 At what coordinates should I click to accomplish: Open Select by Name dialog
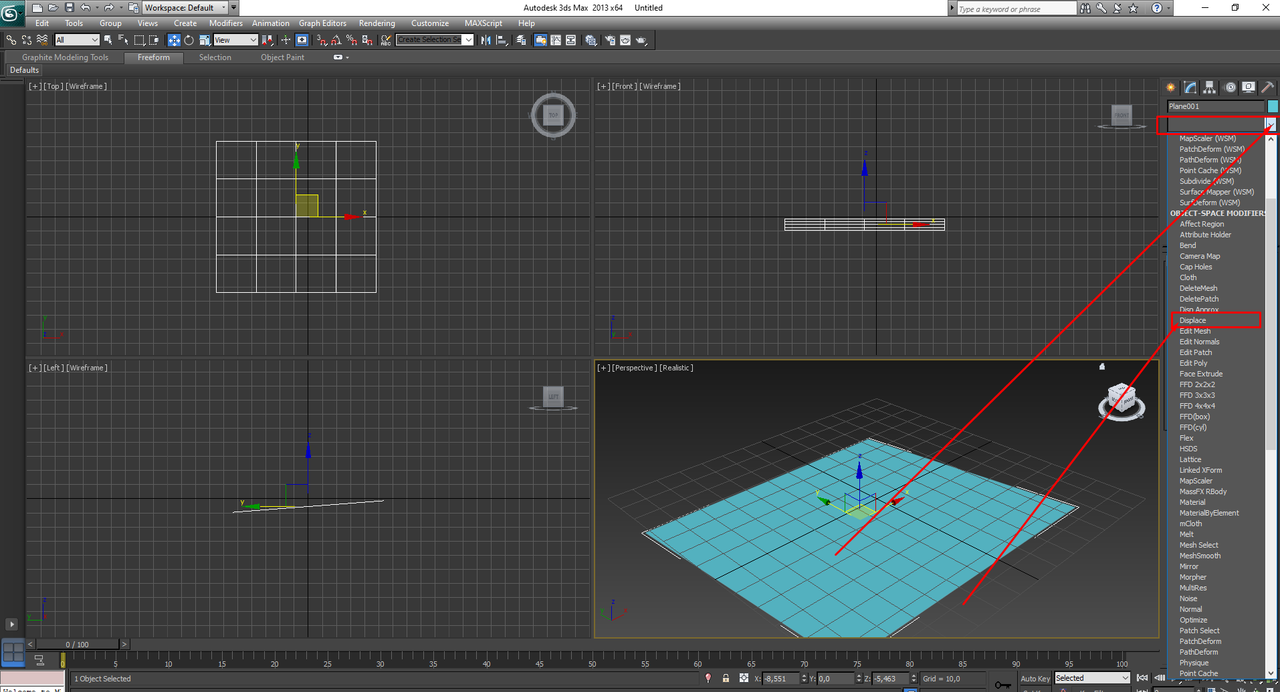123,40
